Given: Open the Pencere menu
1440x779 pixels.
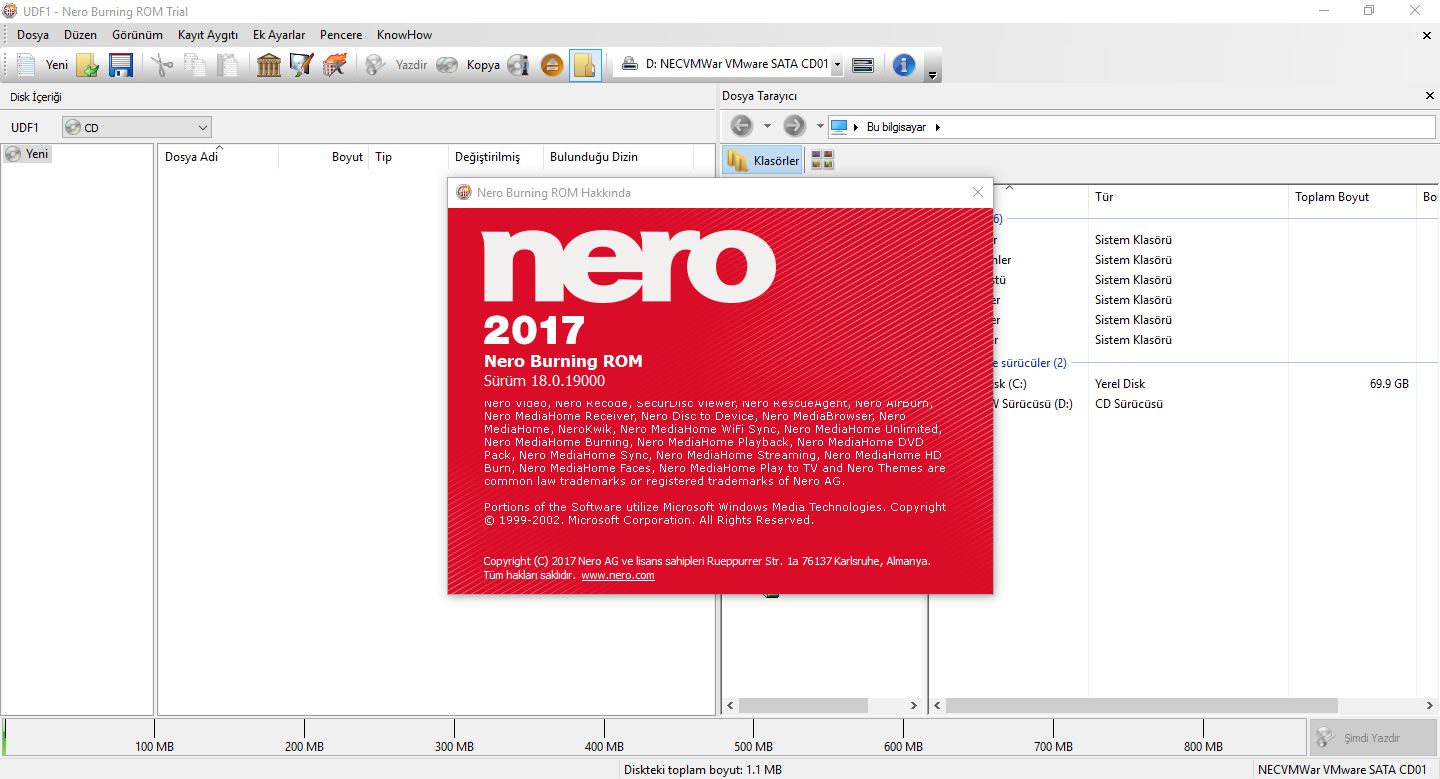Looking at the screenshot, I should point(341,35).
